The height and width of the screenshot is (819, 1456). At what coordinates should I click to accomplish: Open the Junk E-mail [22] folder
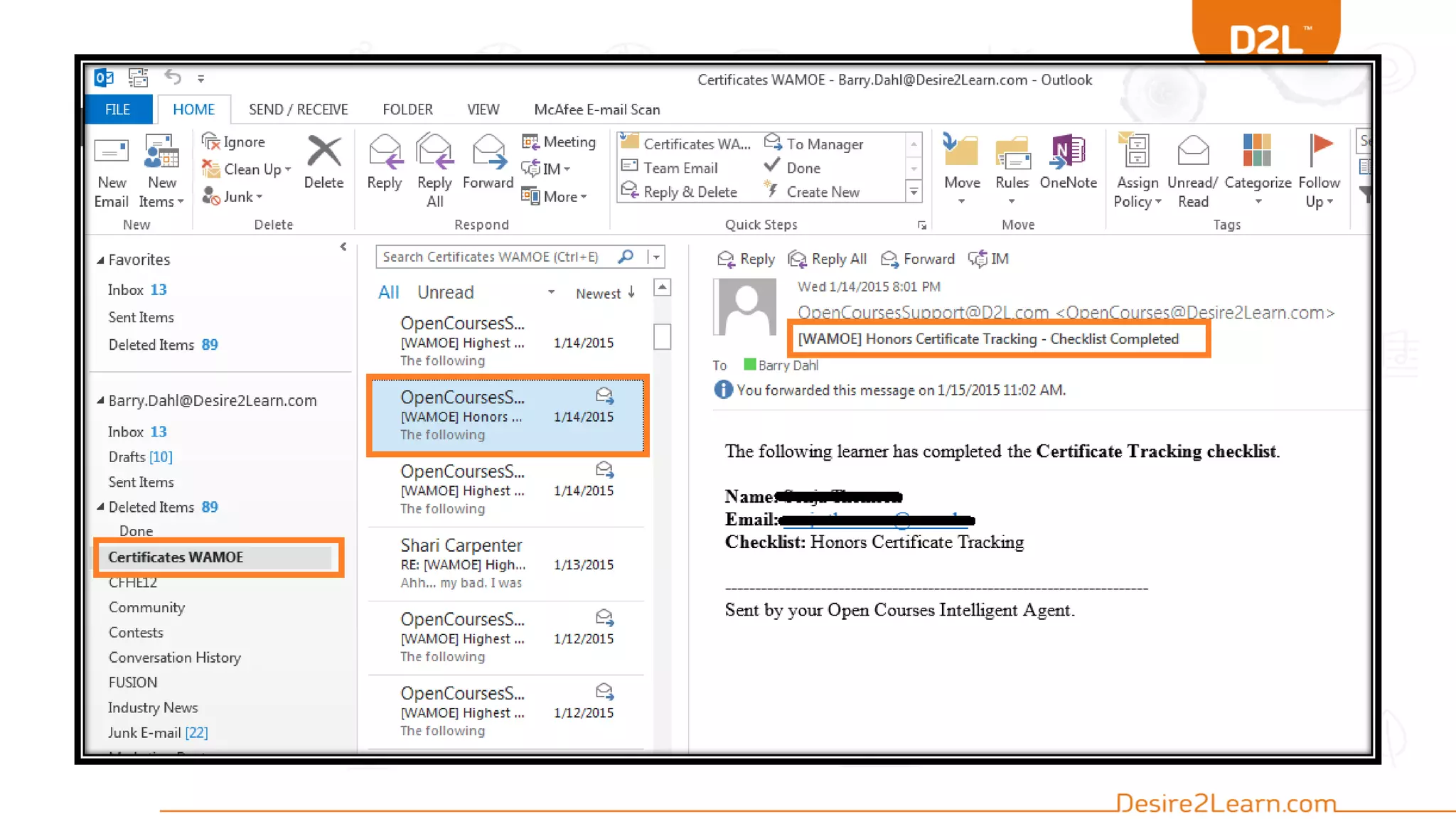click(x=158, y=732)
